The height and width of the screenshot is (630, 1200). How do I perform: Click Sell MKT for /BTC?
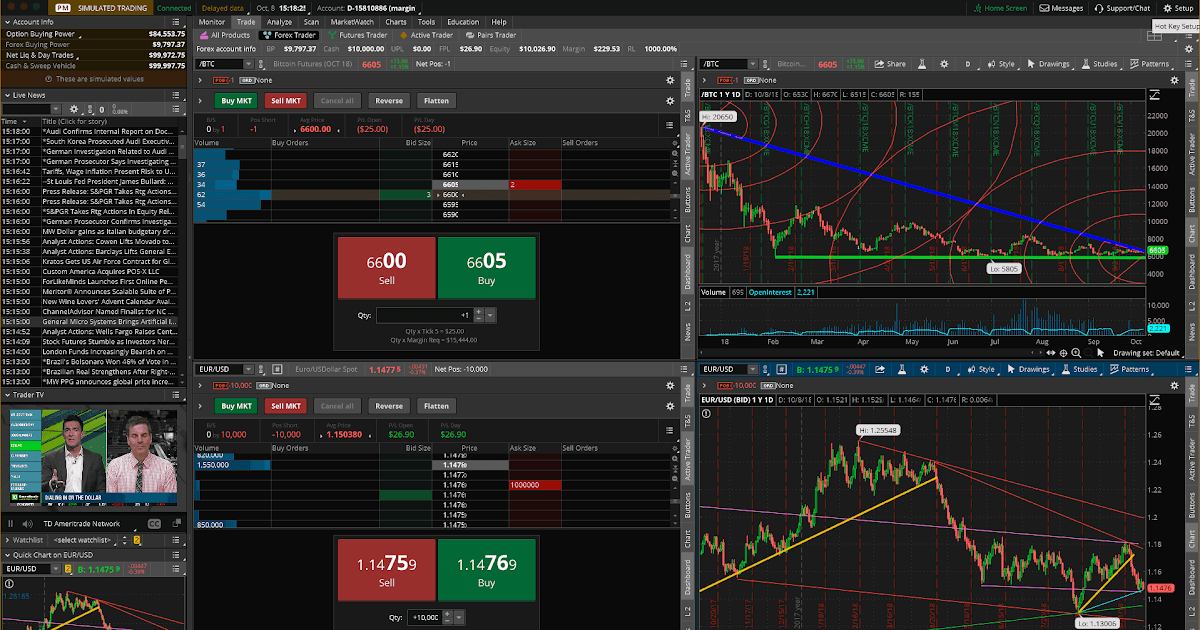[287, 100]
